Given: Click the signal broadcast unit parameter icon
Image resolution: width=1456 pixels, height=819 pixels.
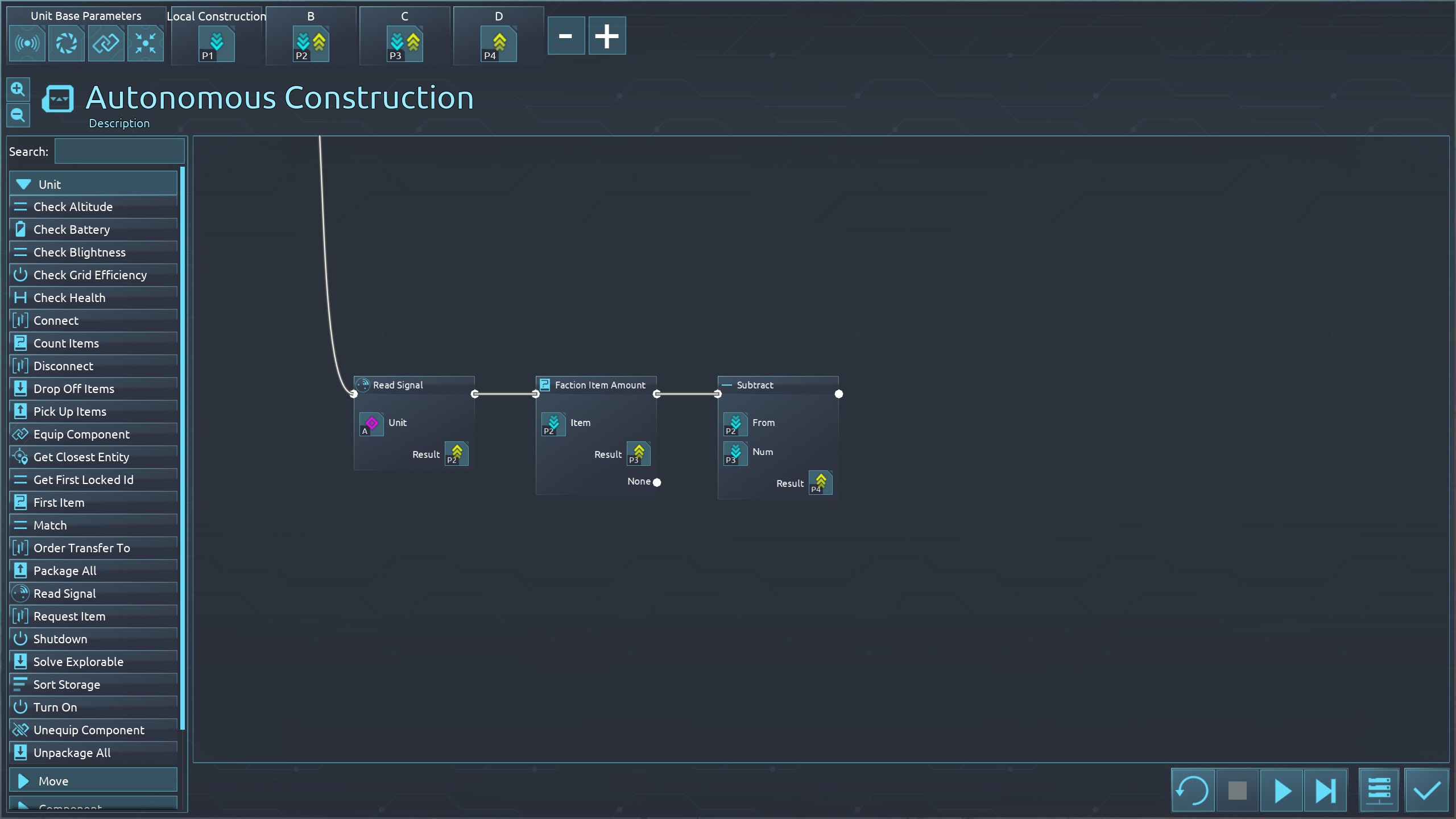Looking at the screenshot, I should tap(27, 43).
